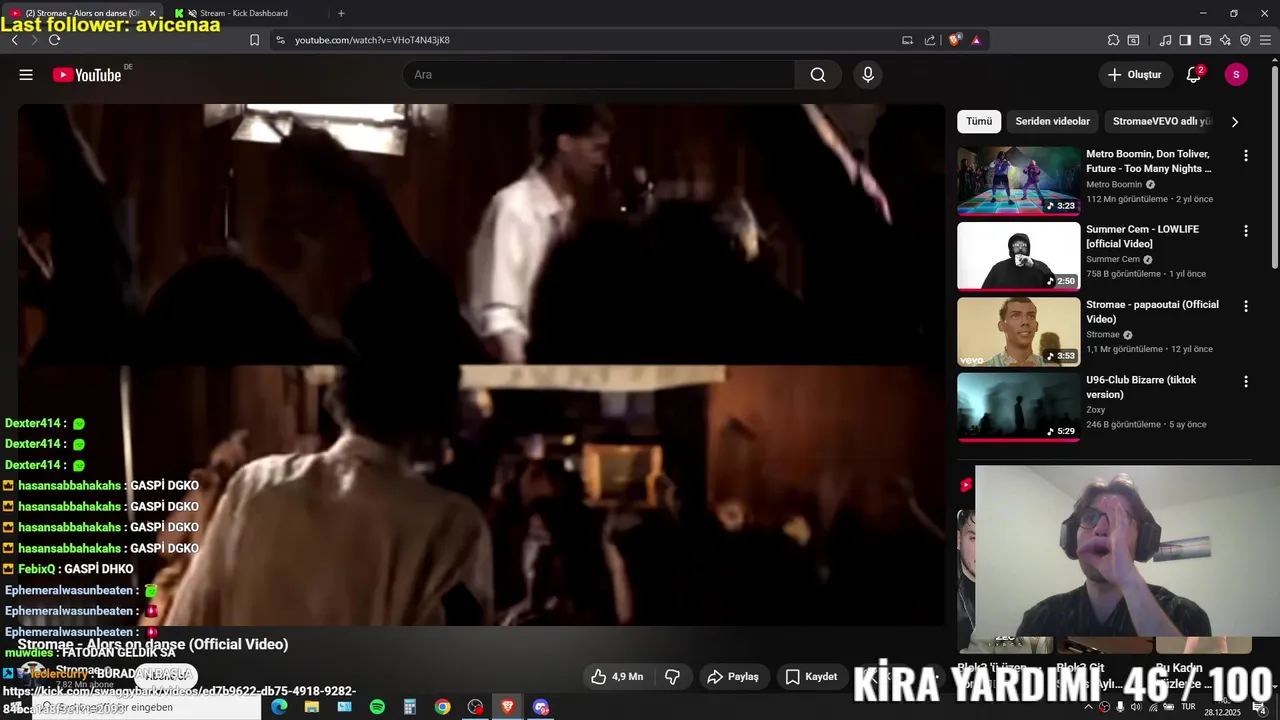Click the Kaydet save button

(811, 677)
